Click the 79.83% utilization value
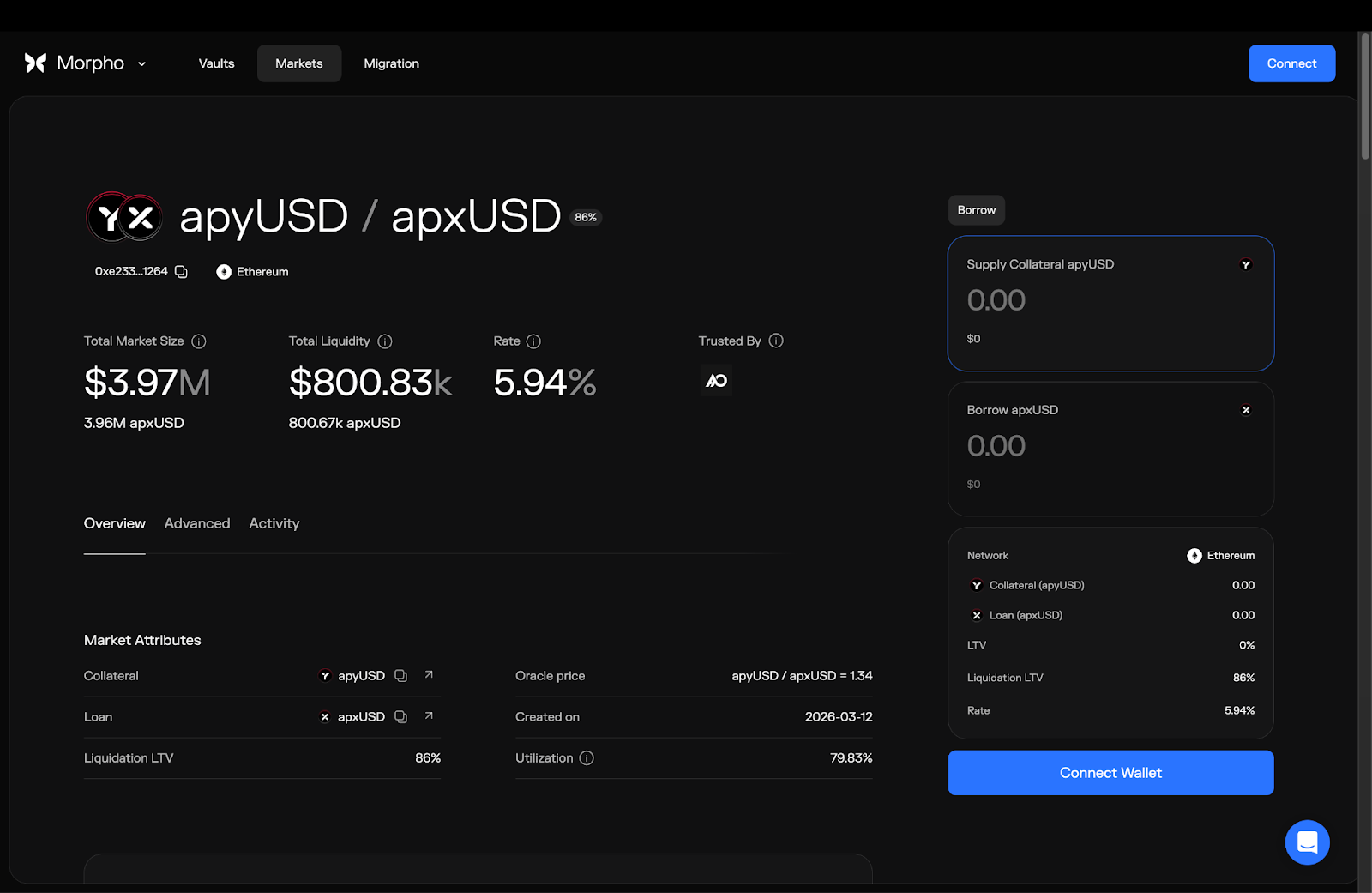 coord(851,758)
